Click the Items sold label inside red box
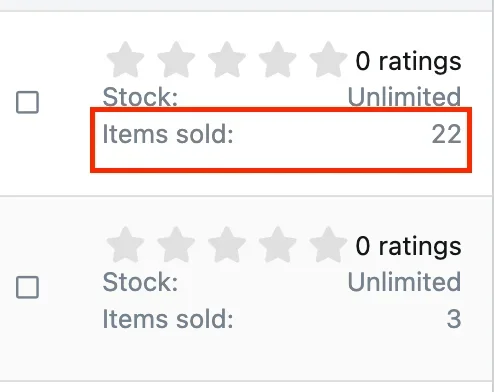494x392 pixels. [168, 134]
